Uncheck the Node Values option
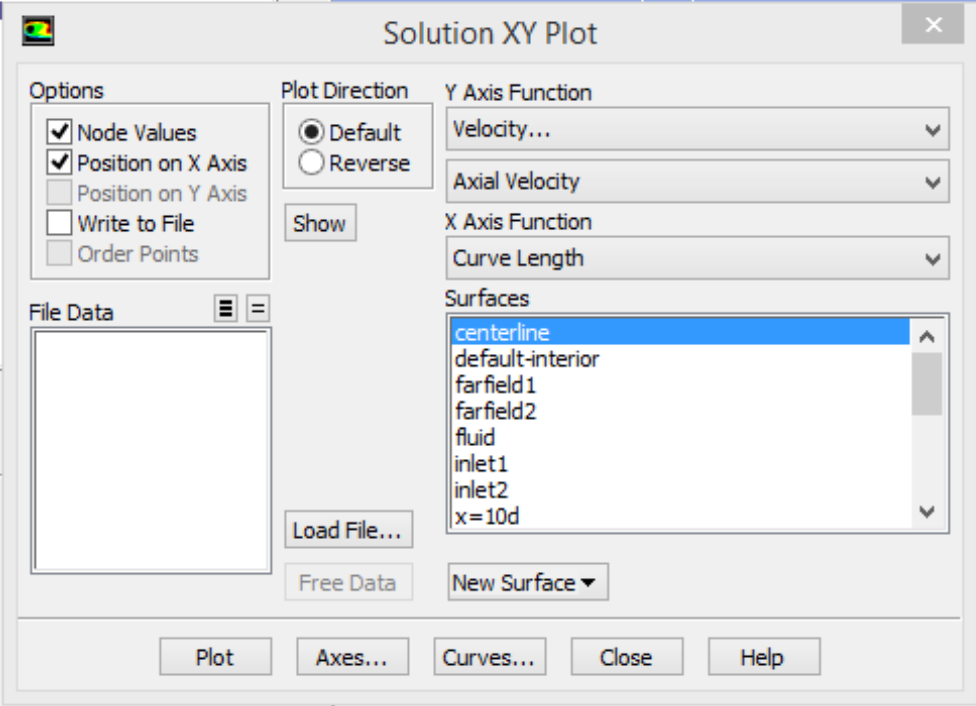The height and width of the screenshot is (706, 976). (x=60, y=132)
